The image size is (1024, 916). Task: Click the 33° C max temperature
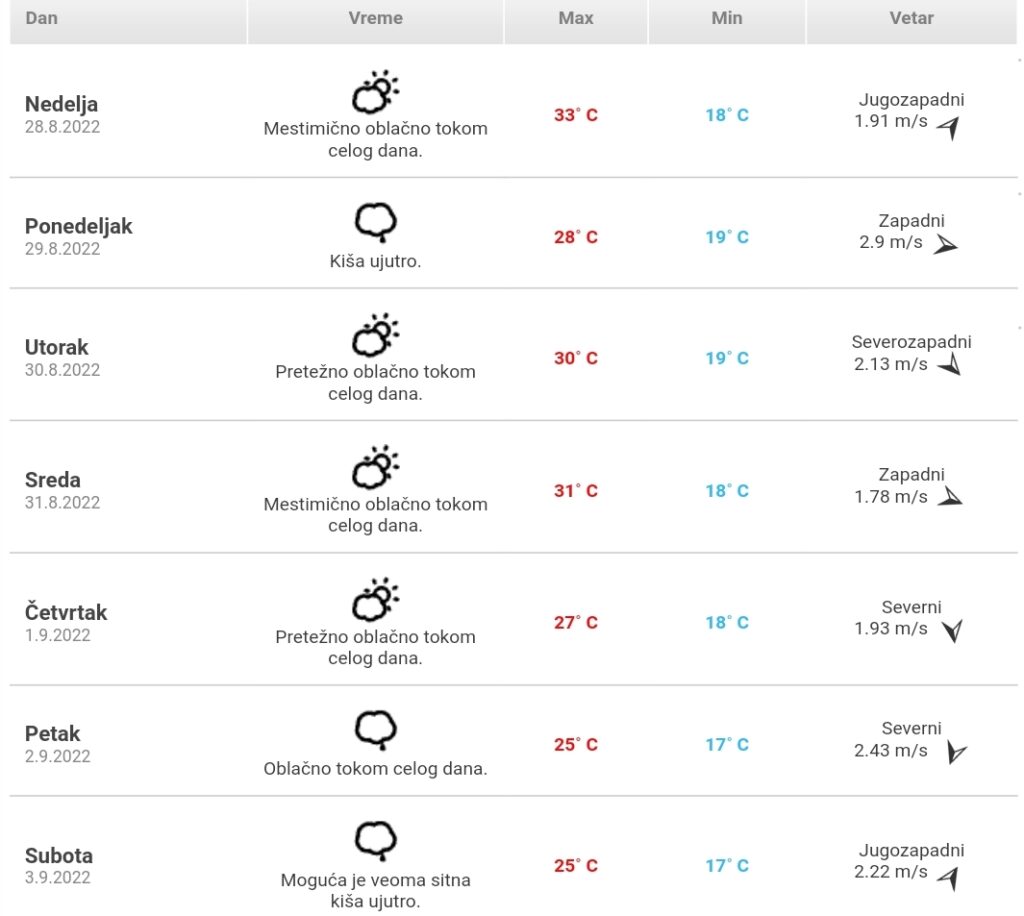point(576,115)
